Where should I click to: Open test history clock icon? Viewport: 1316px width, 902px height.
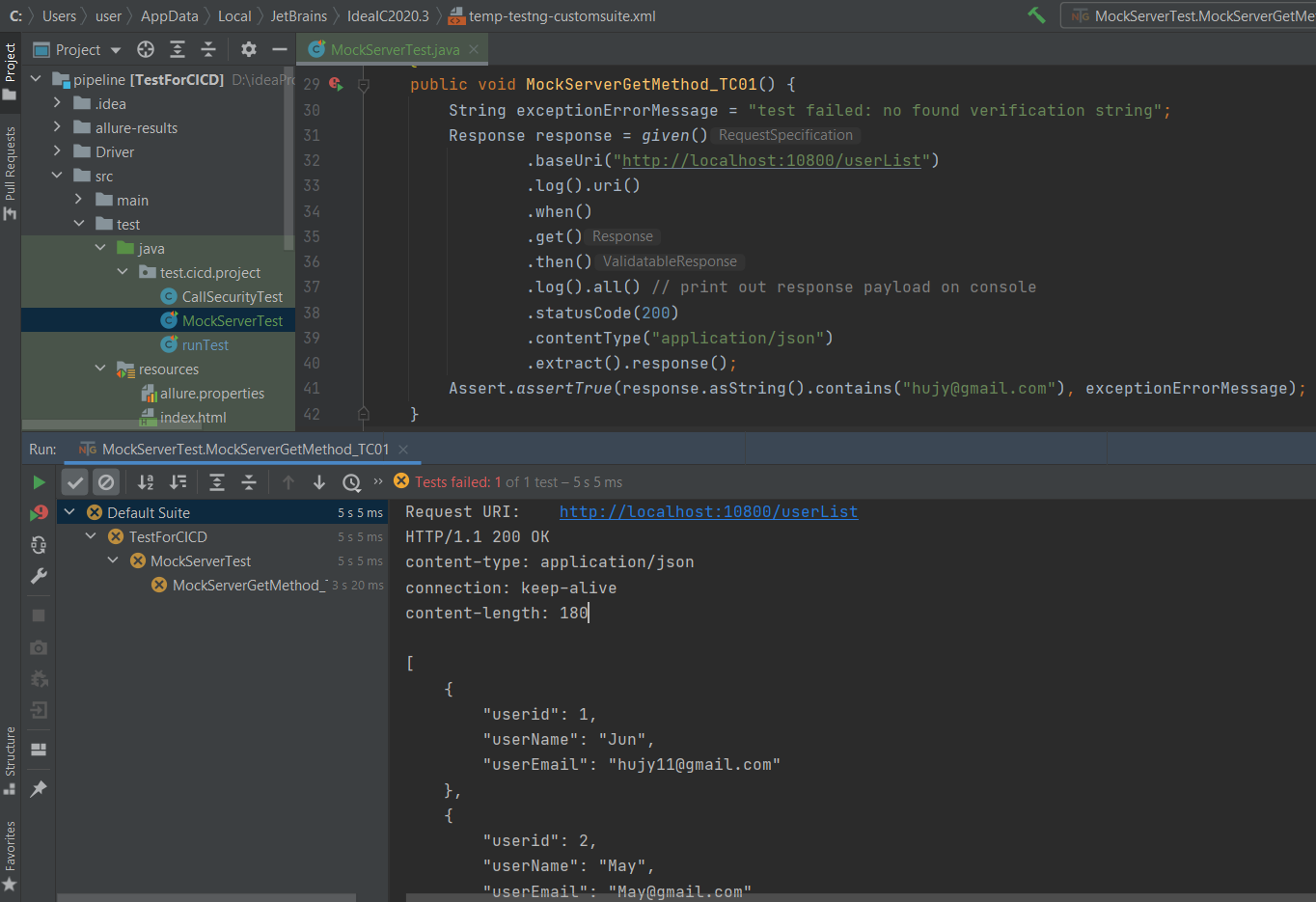(x=351, y=482)
